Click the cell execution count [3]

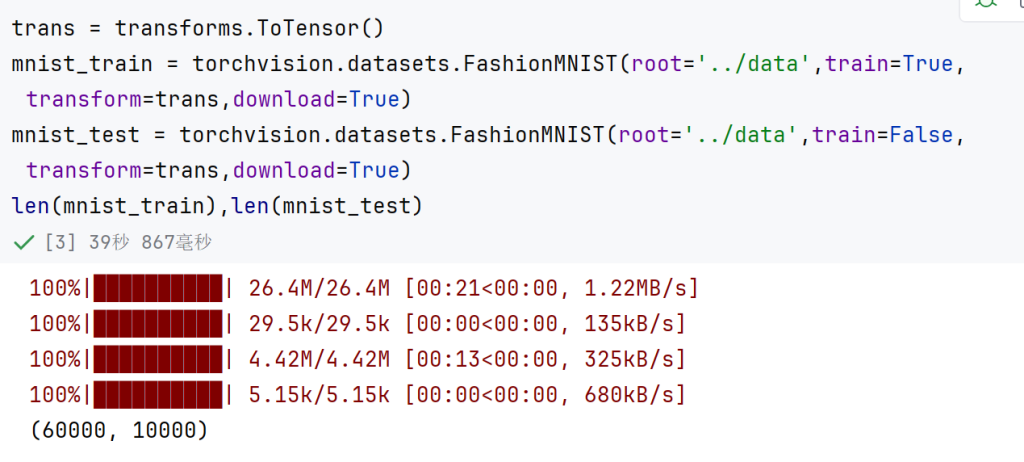(61, 243)
